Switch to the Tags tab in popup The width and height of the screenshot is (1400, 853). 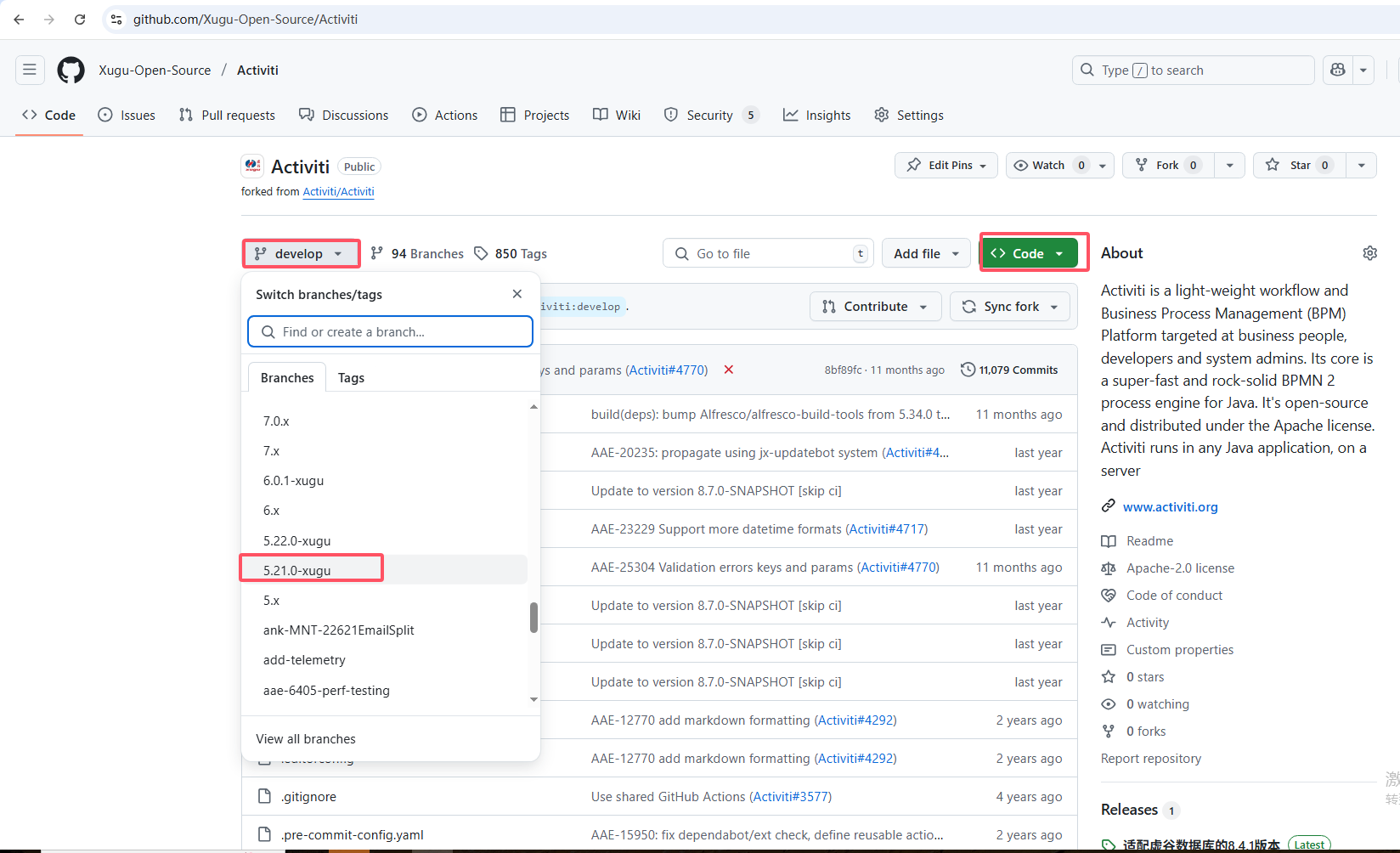351,378
